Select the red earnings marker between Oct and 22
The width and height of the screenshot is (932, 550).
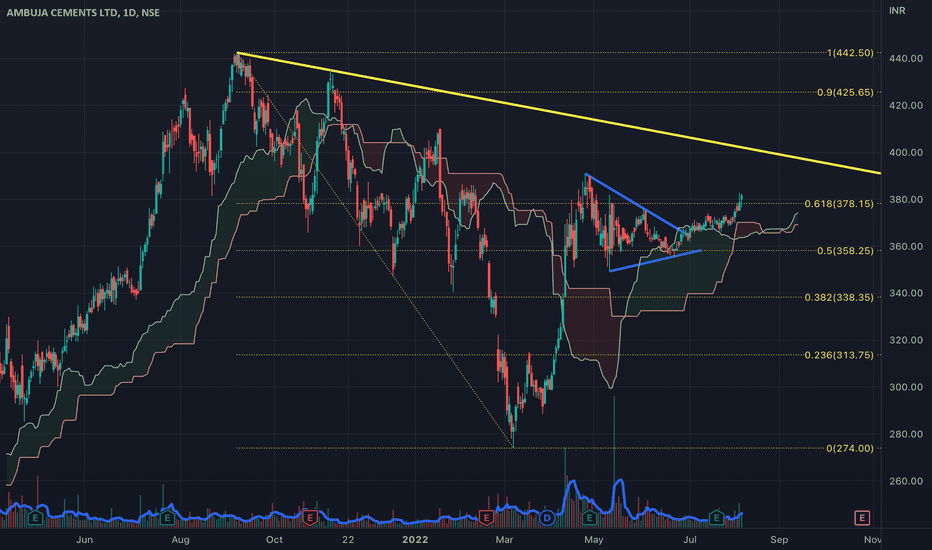click(x=309, y=518)
